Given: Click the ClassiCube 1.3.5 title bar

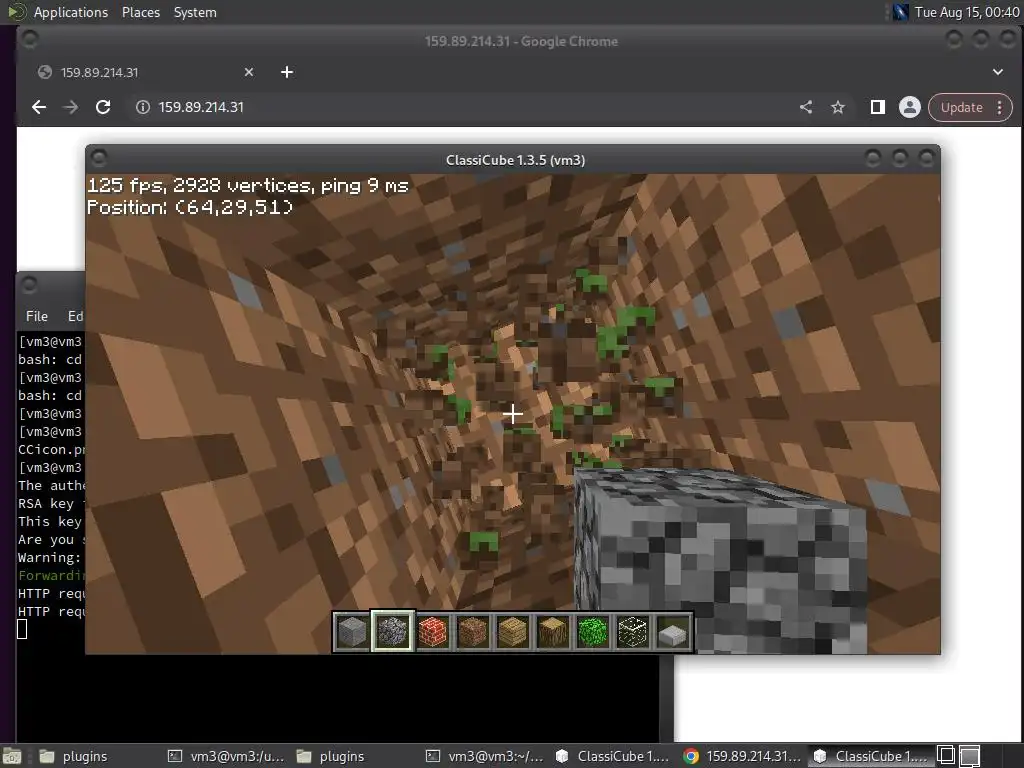Looking at the screenshot, I should 515,160.
